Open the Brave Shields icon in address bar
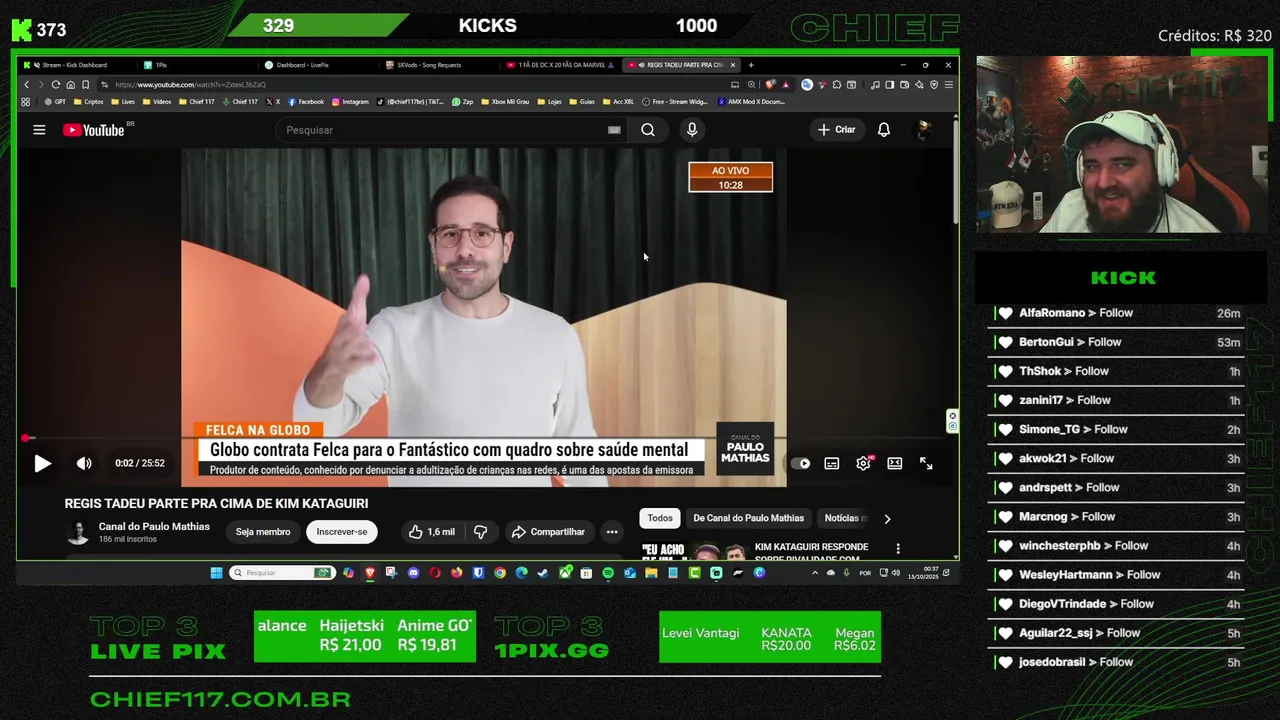The width and height of the screenshot is (1280, 720). click(x=769, y=85)
